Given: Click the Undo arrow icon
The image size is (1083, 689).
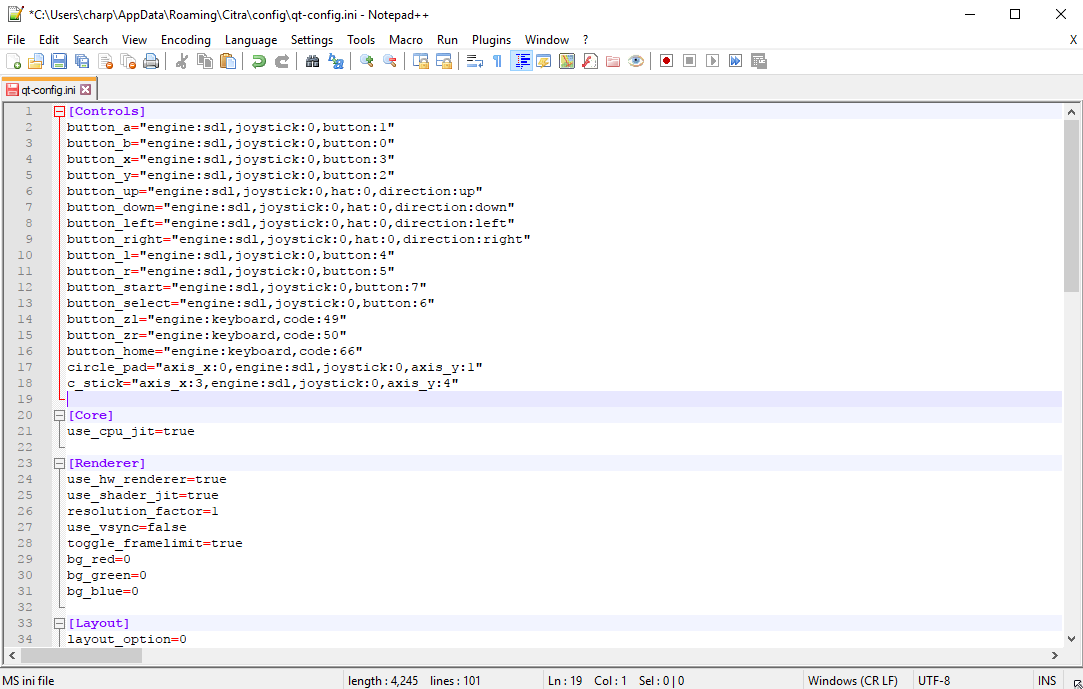Looking at the screenshot, I should [259, 61].
